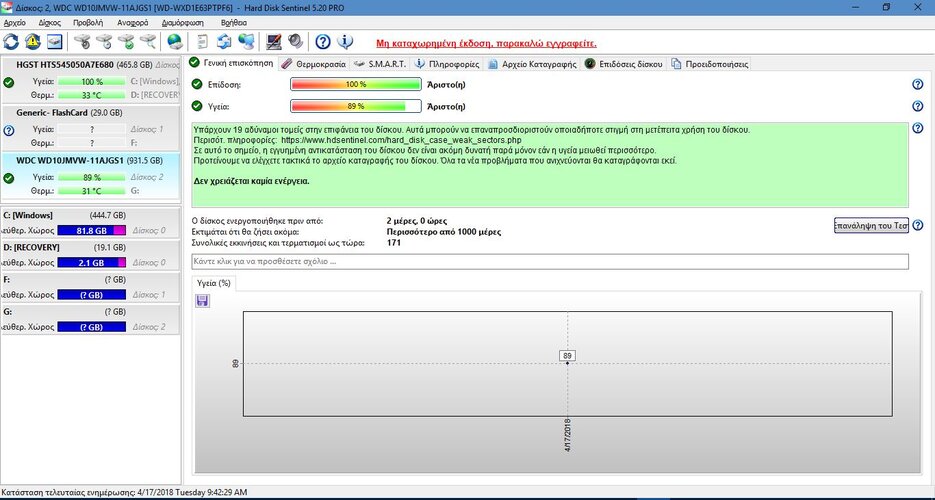
Task: Select the WDC WD10JMVW-11AJGS1 disk entry
Action: tap(90, 176)
